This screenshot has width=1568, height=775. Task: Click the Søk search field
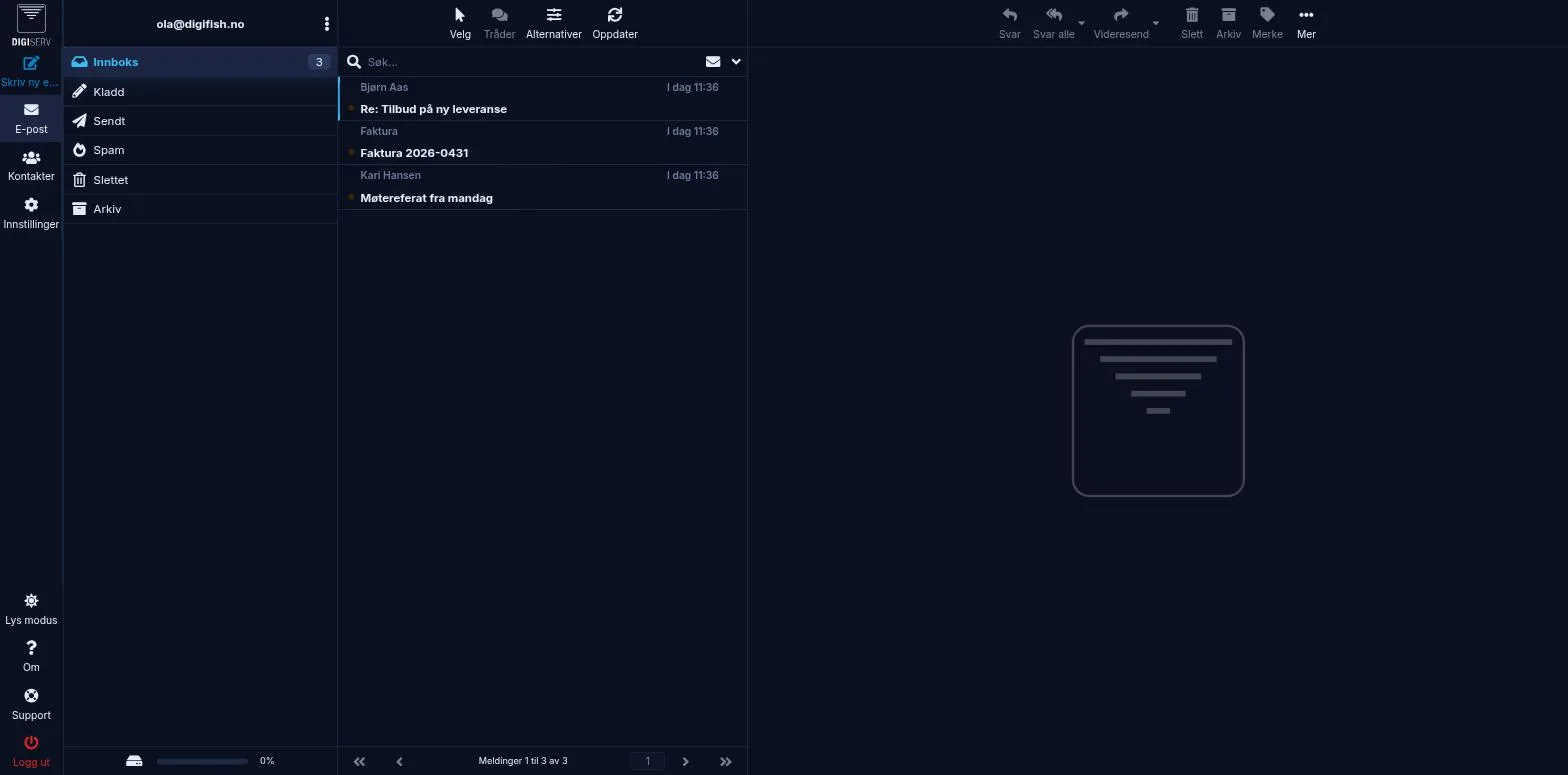coord(532,62)
